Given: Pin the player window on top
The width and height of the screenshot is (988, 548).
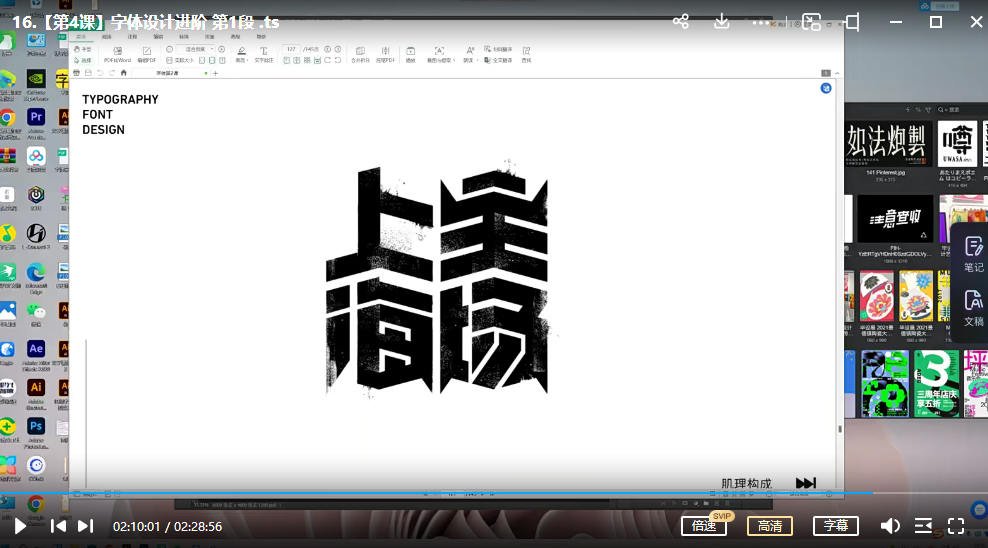Looking at the screenshot, I should coord(852,22).
